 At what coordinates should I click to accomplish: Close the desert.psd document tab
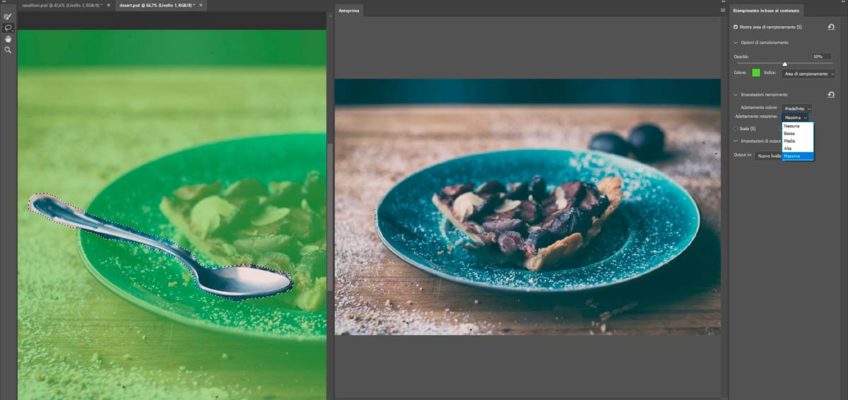click(201, 5)
